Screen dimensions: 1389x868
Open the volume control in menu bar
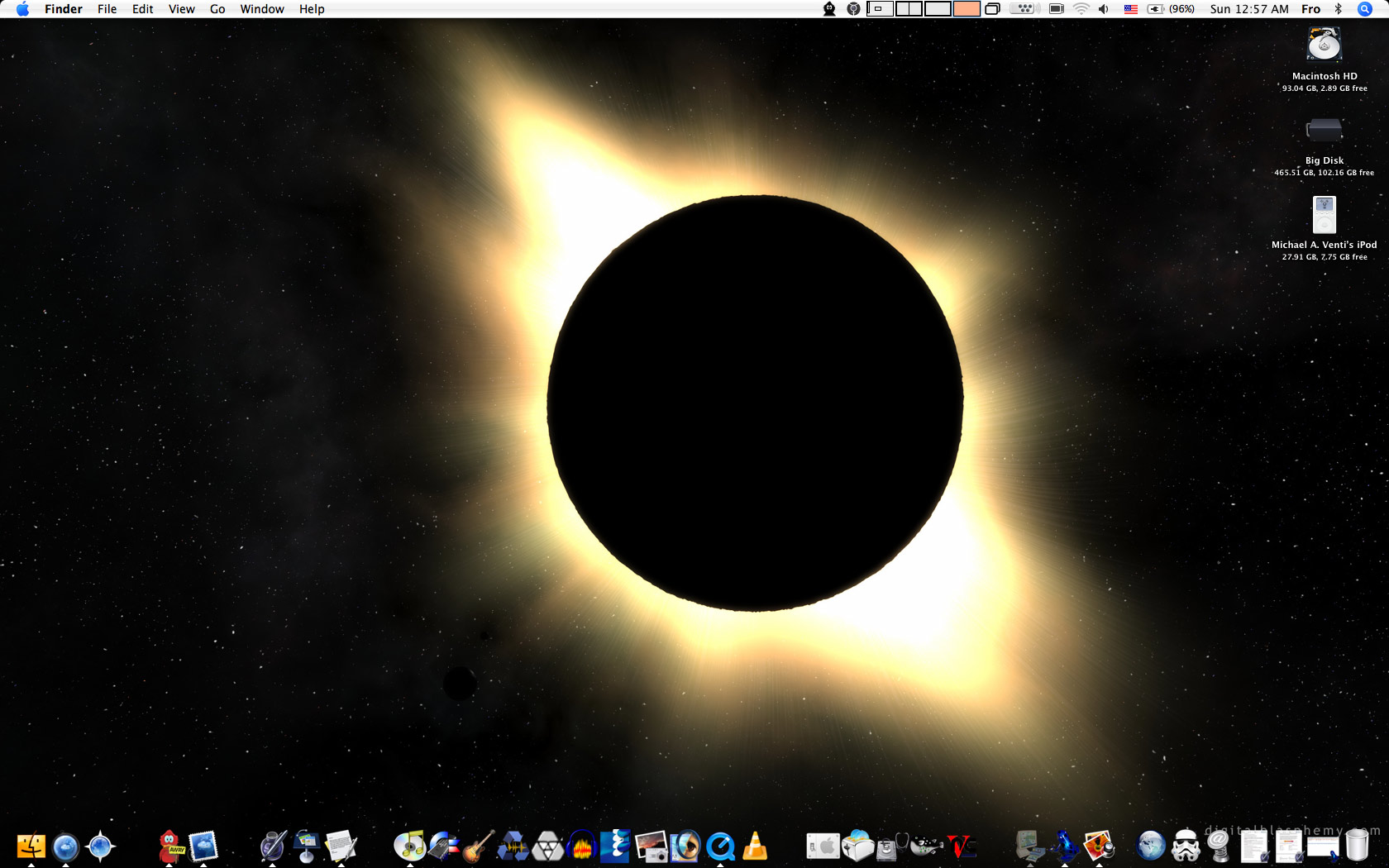(x=1104, y=9)
